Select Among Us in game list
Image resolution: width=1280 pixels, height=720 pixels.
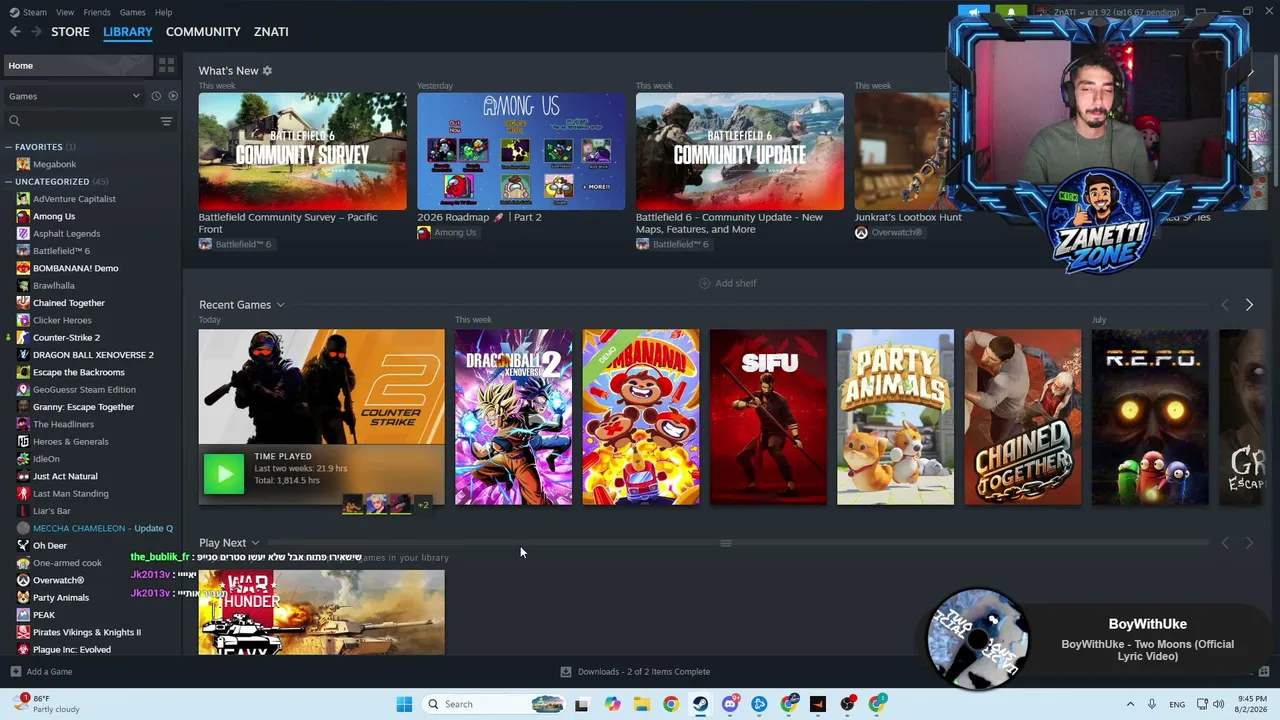[54, 216]
